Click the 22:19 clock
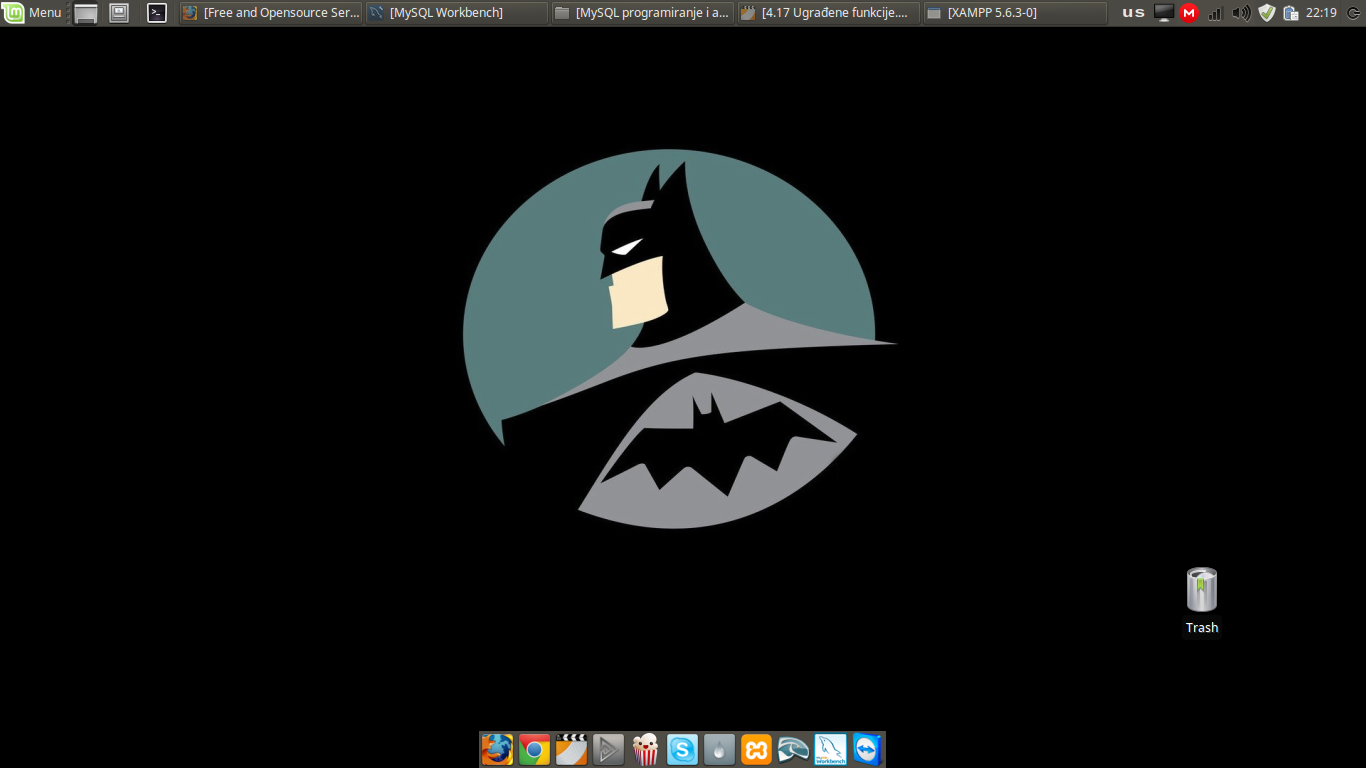This screenshot has width=1366, height=768. [1321, 13]
